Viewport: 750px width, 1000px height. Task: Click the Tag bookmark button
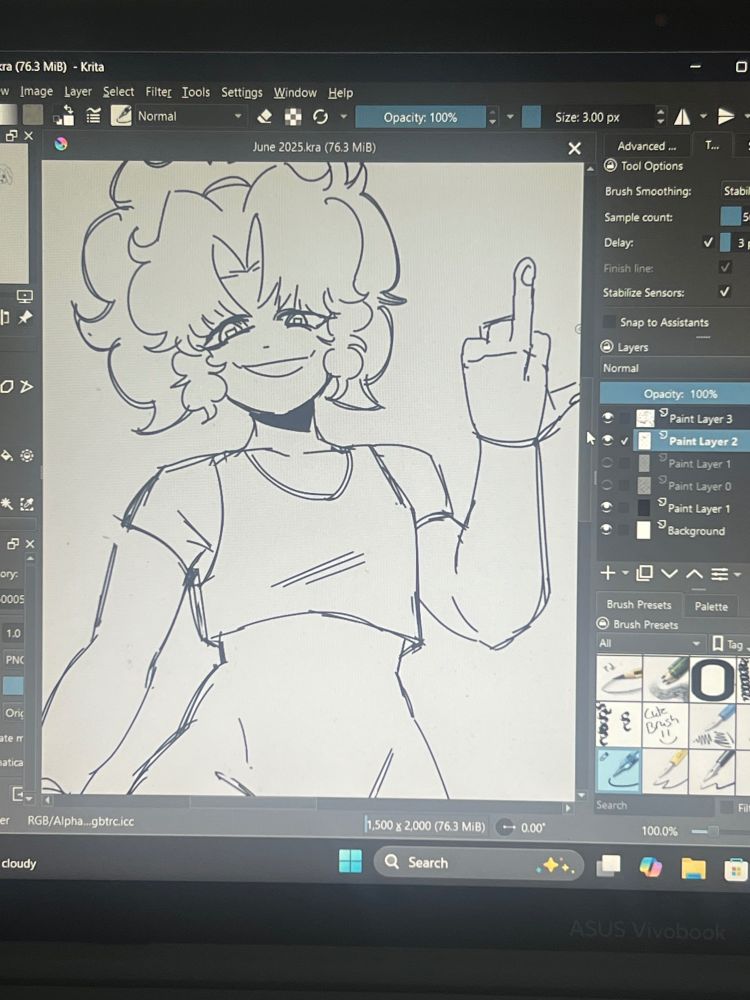pos(730,643)
